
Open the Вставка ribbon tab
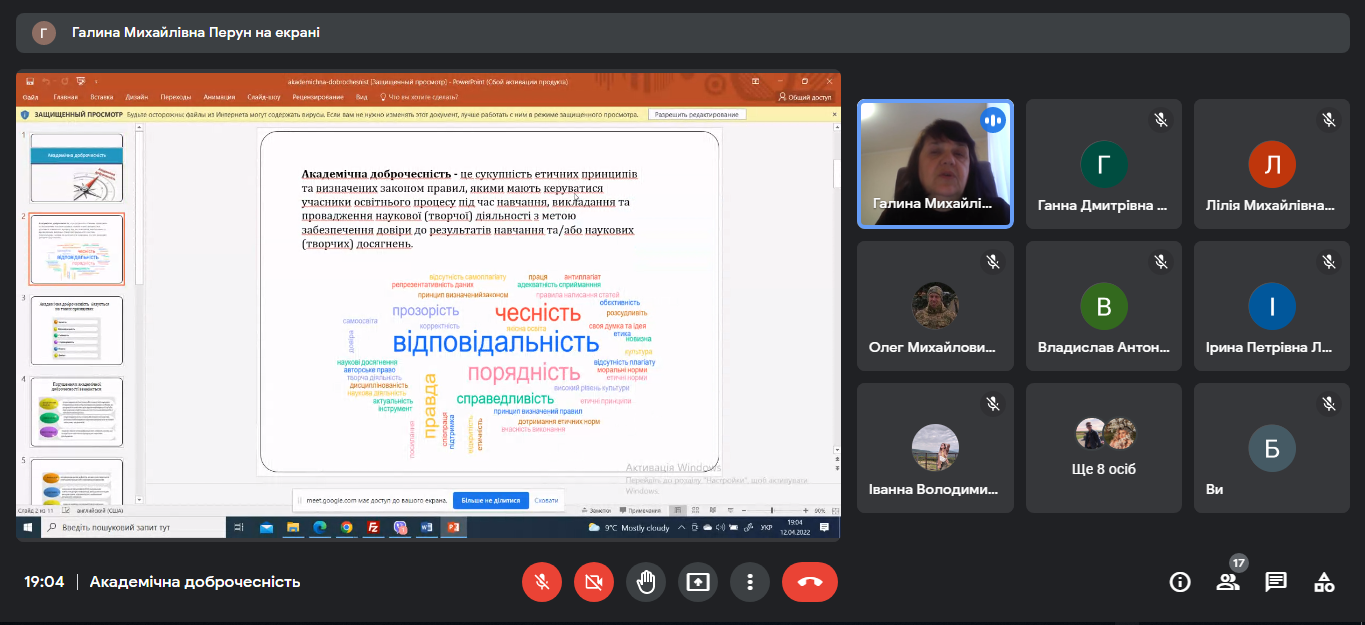102,97
